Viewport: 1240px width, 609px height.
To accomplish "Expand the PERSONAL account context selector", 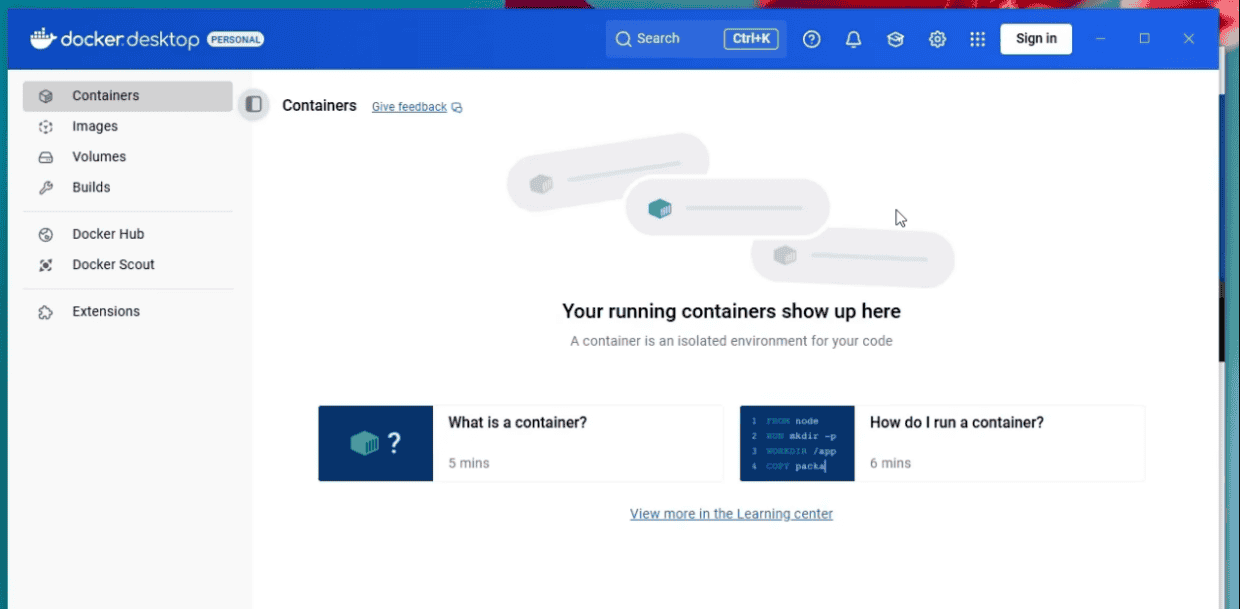I will click(x=236, y=39).
